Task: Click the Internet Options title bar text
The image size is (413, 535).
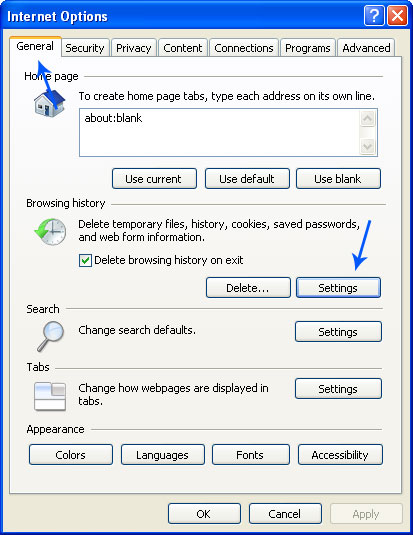Action: coord(57,16)
